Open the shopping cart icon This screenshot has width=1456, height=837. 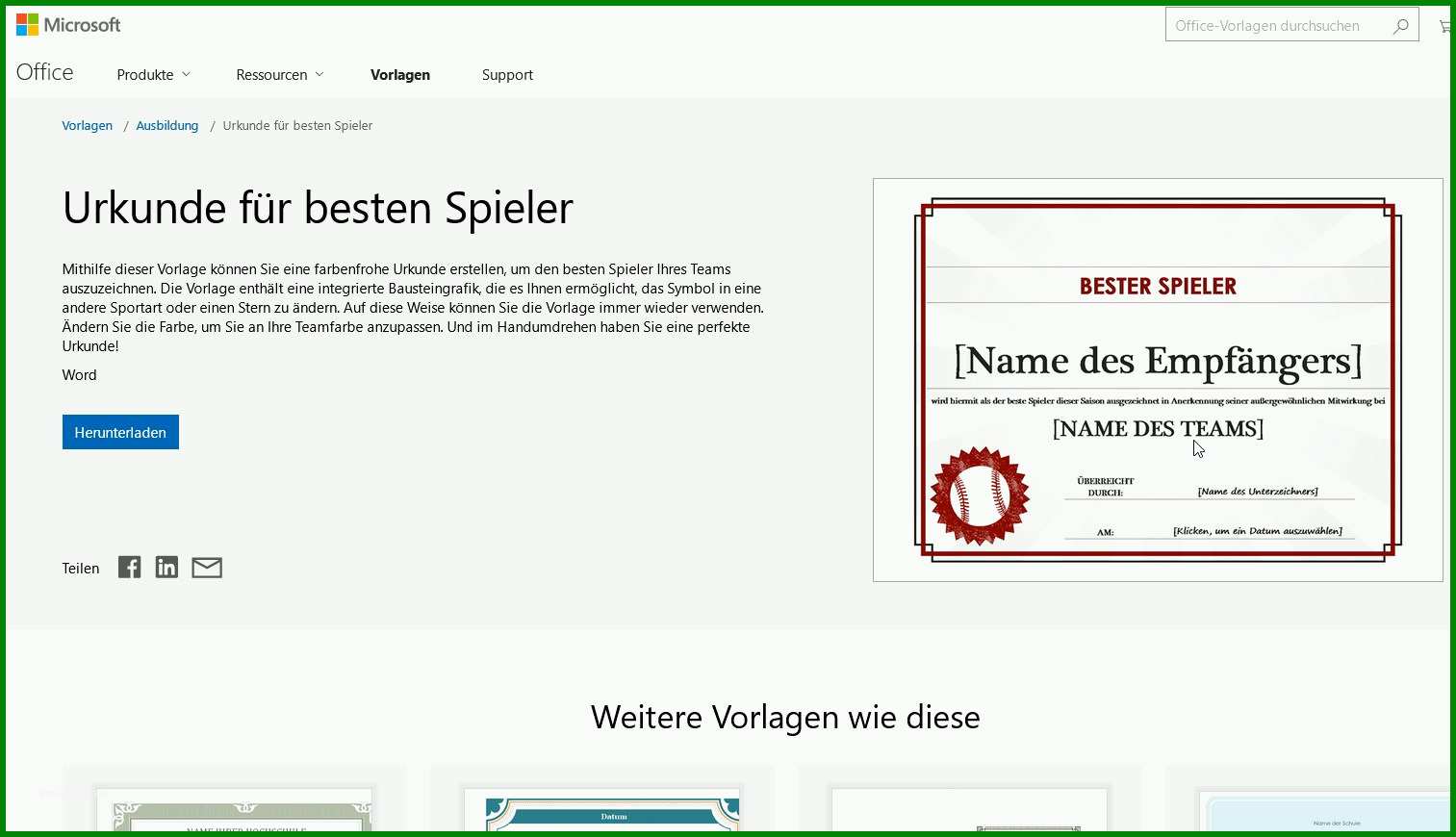coord(1444,26)
